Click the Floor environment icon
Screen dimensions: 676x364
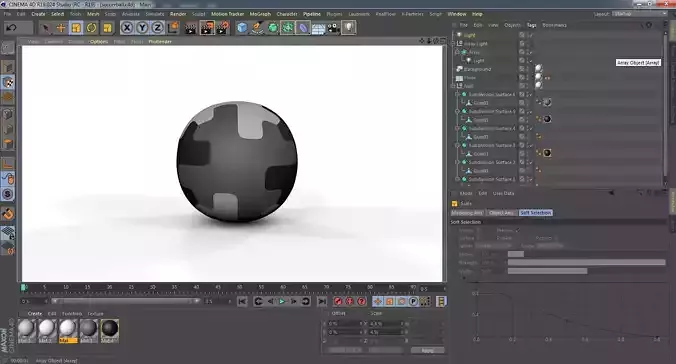point(319,28)
